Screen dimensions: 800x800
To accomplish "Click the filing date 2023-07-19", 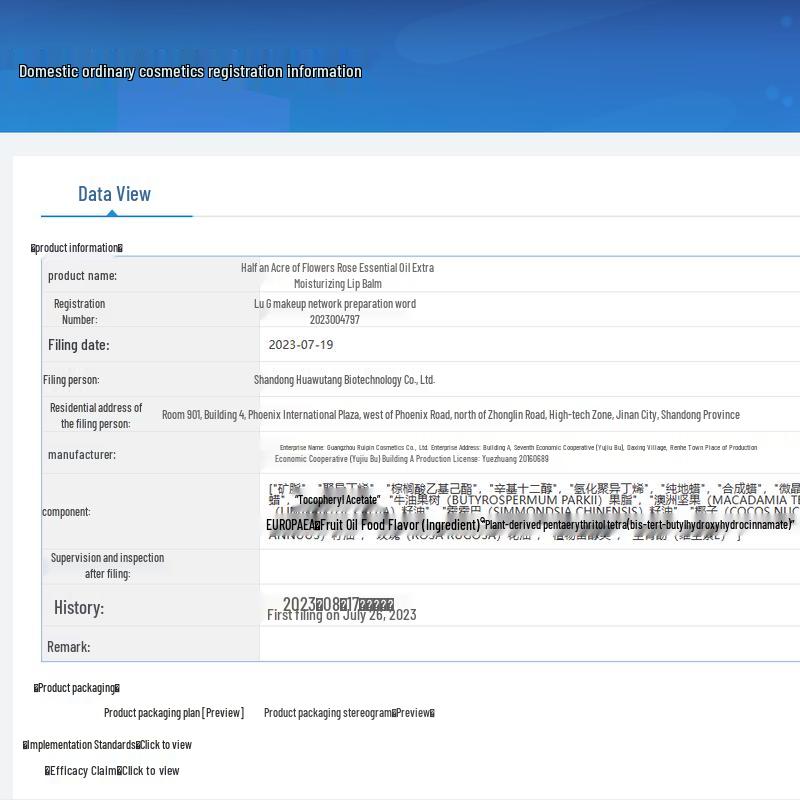I will tap(301, 345).
